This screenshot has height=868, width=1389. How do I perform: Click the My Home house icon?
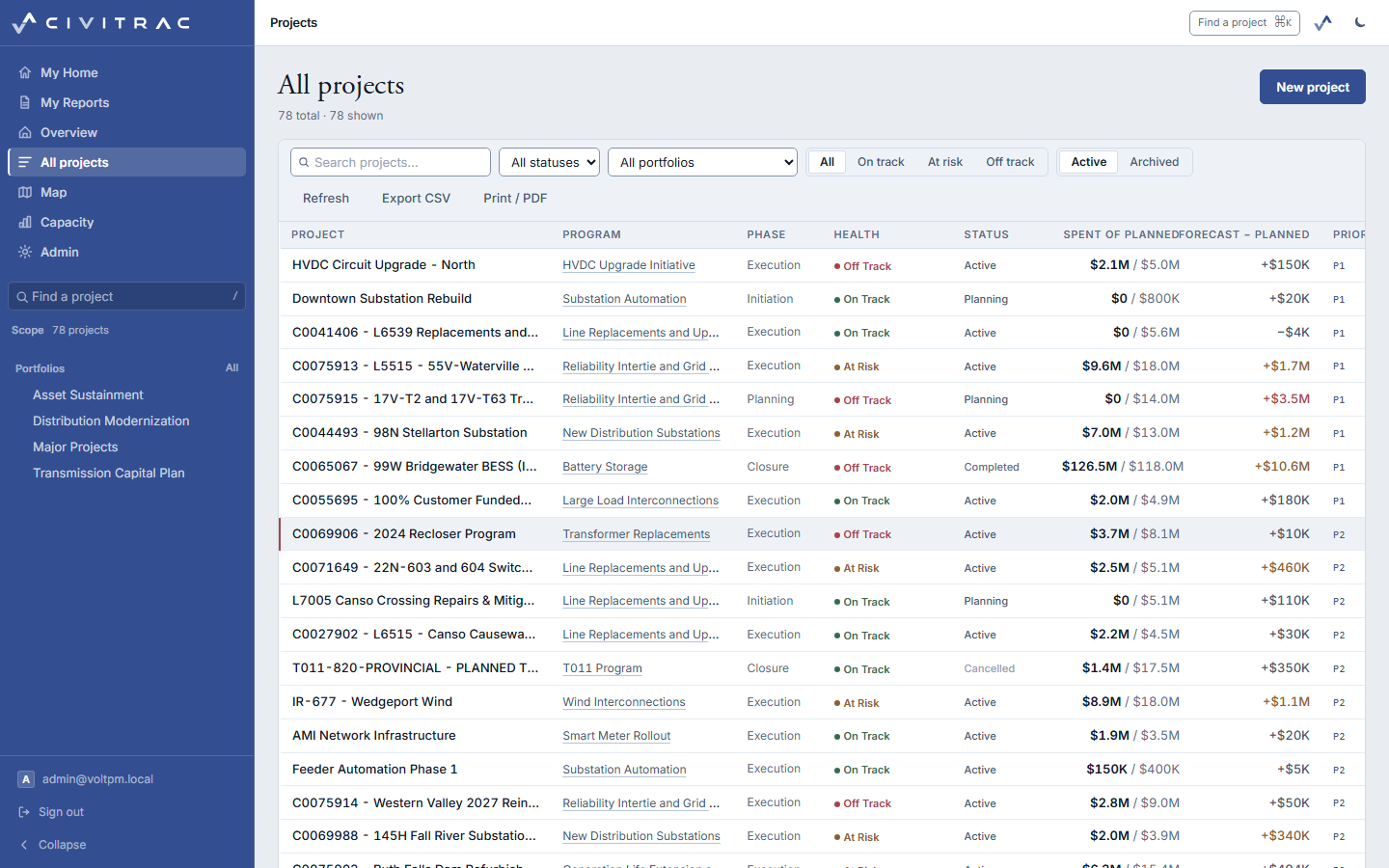click(x=25, y=72)
